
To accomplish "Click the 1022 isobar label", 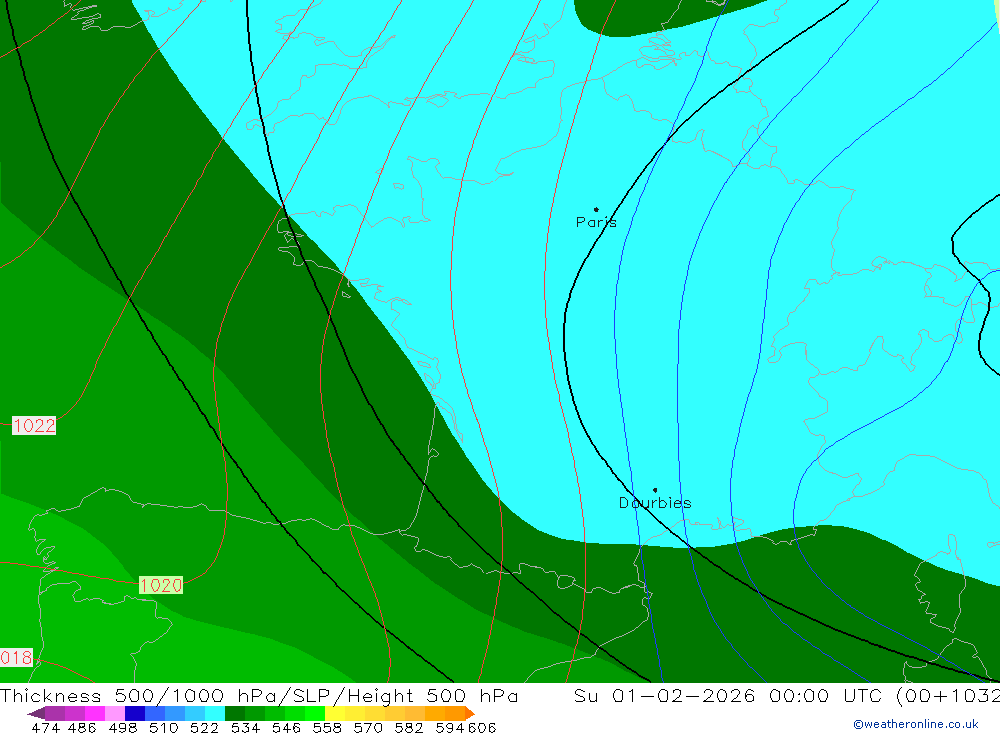I will (x=34, y=426).
